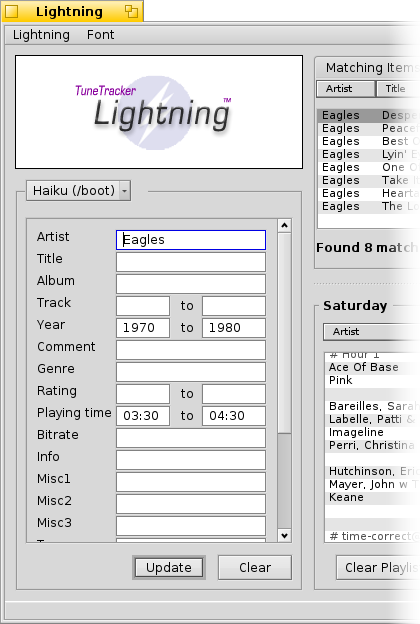Click the search form scroll up arrow
This screenshot has height=624, width=420.
284,226
